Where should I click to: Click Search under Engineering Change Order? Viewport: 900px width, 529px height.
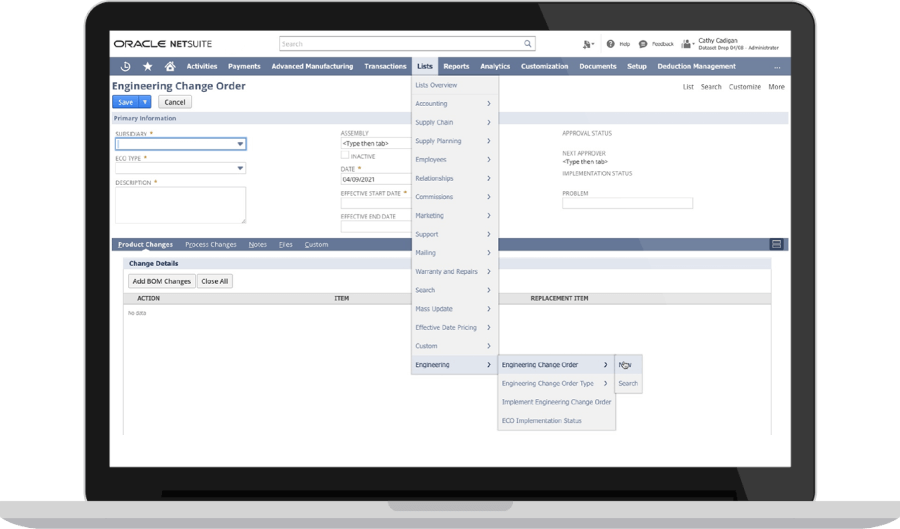click(x=628, y=383)
